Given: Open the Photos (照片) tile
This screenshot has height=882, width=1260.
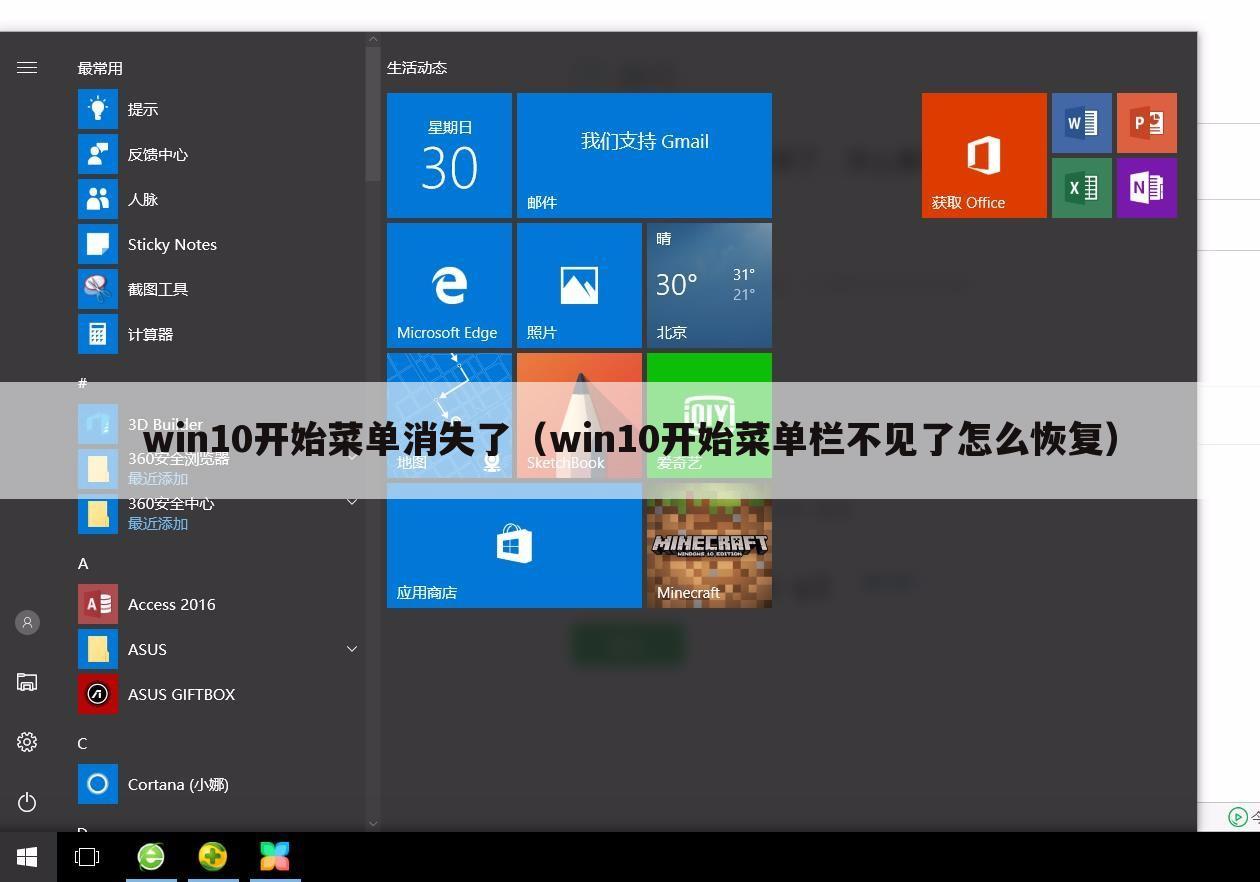Looking at the screenshot, I should [x=579, y=285].
